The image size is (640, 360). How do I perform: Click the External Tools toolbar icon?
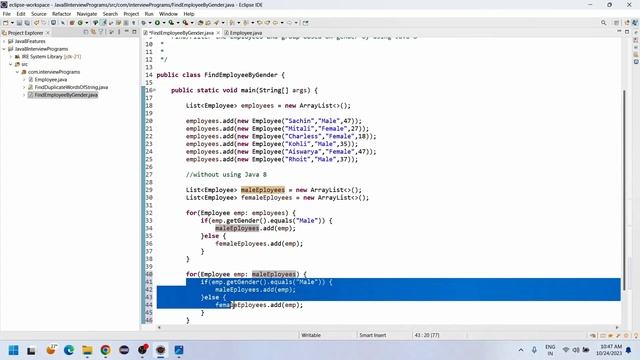[185, 23]
